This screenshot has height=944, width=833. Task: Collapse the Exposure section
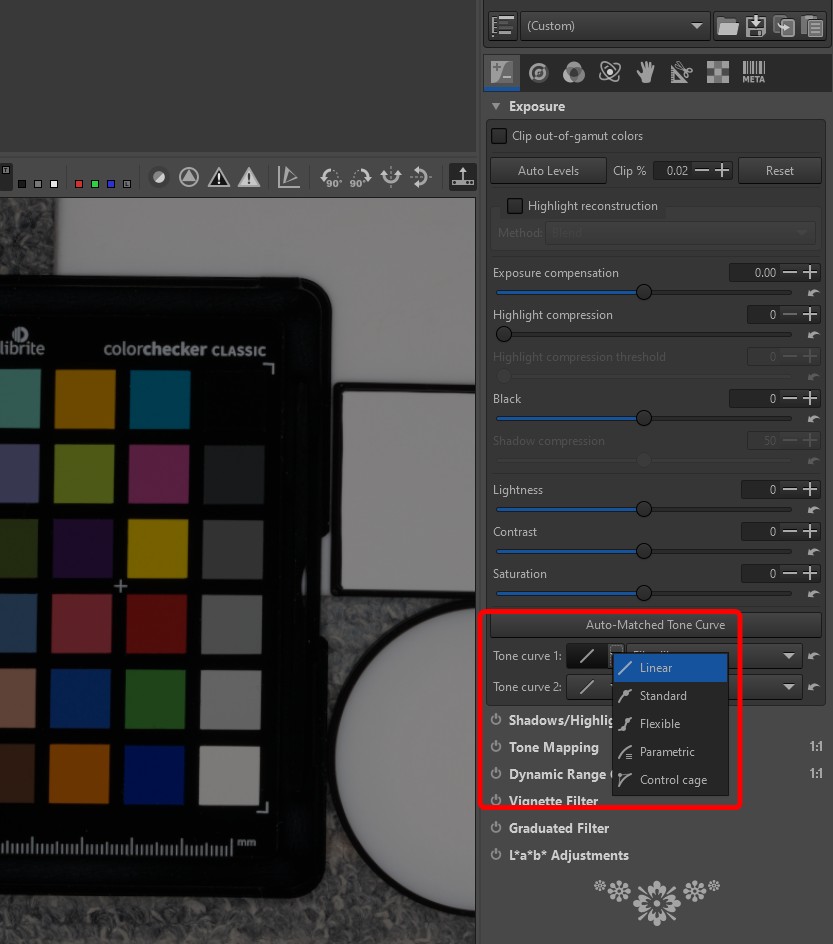coord(496,106)
